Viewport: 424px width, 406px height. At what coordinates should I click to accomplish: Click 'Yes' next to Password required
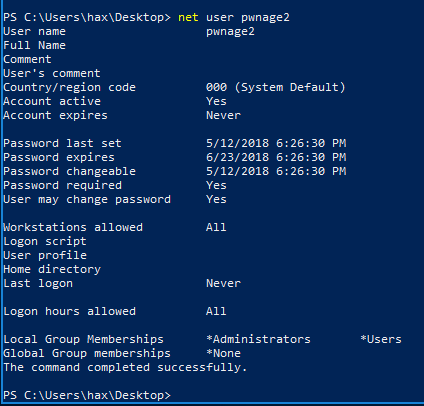point(216,185)
